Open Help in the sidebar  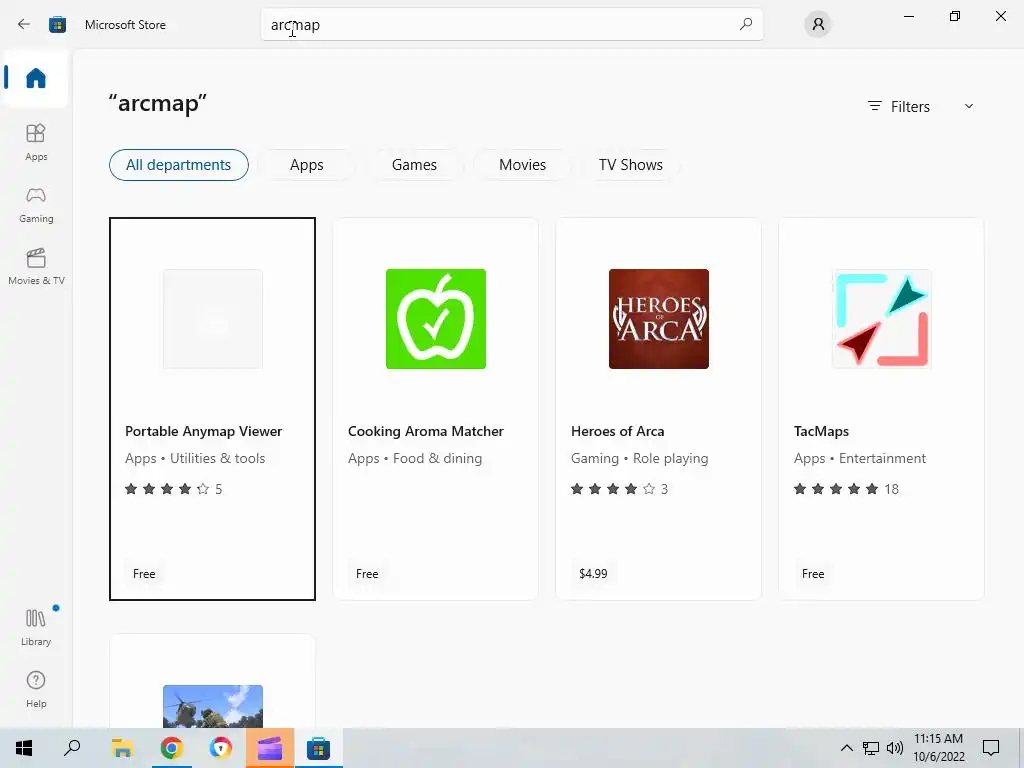point(36,689)
